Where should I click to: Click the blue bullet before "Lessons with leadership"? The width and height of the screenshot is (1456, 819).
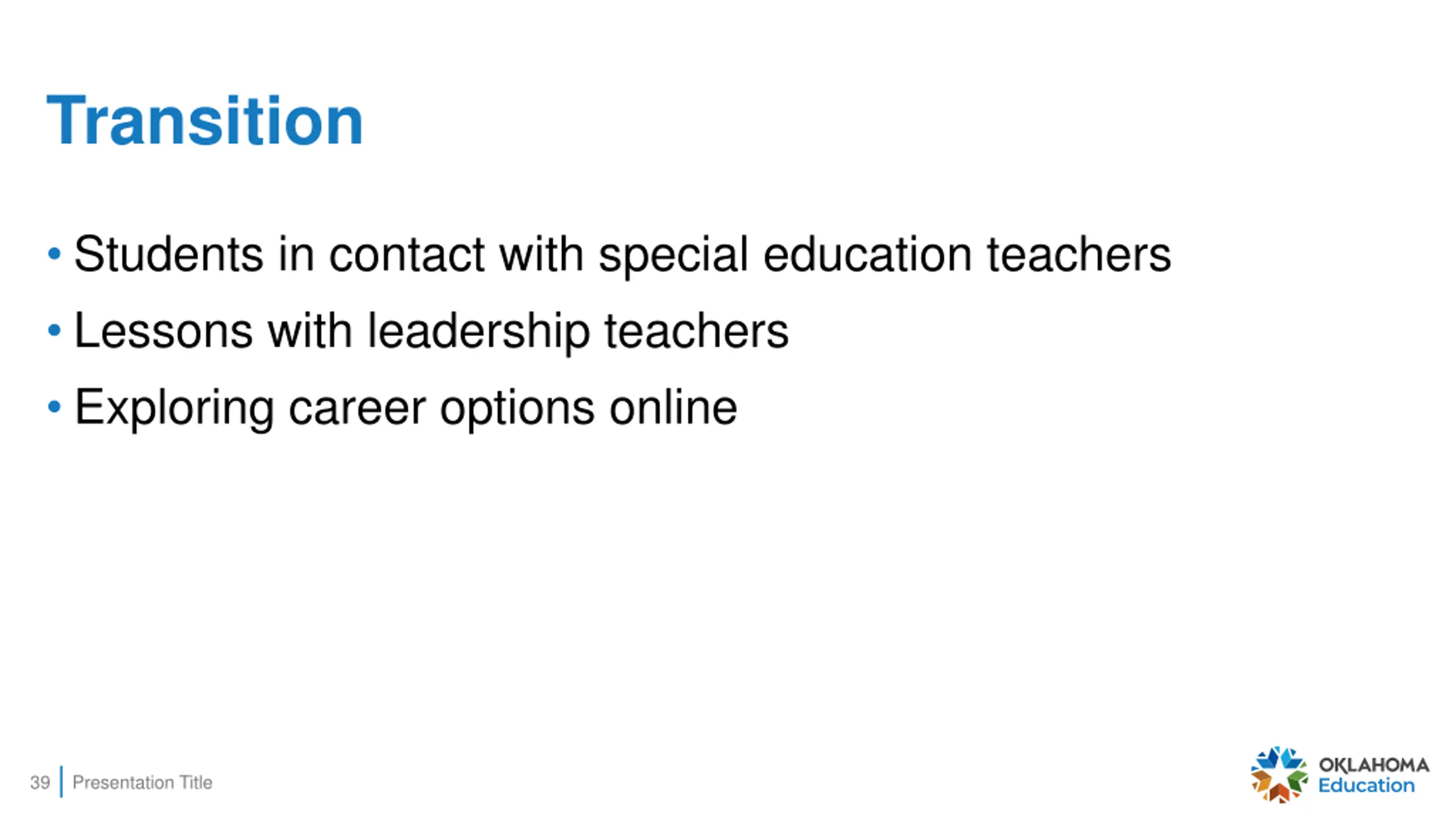[54, 330]
